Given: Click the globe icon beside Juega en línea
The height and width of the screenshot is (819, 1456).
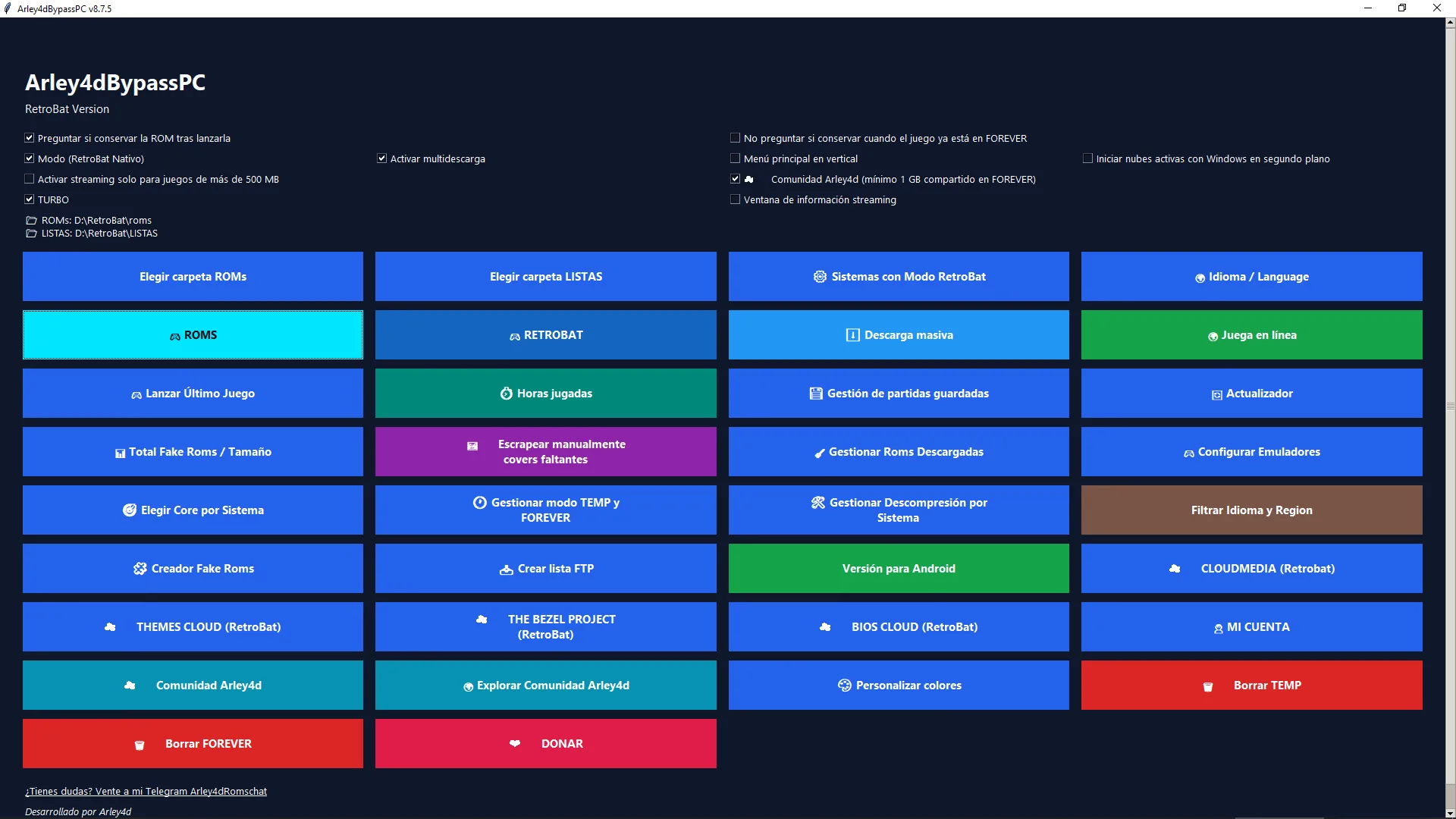Looking at the screenshot, I should 1213,336.
